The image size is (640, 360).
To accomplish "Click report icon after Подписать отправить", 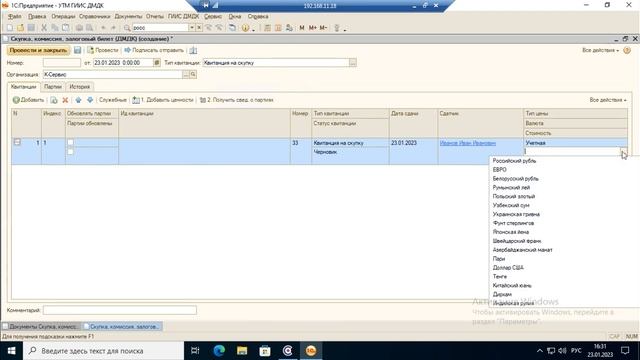I will pyautogui.click(x=193, y=50).
